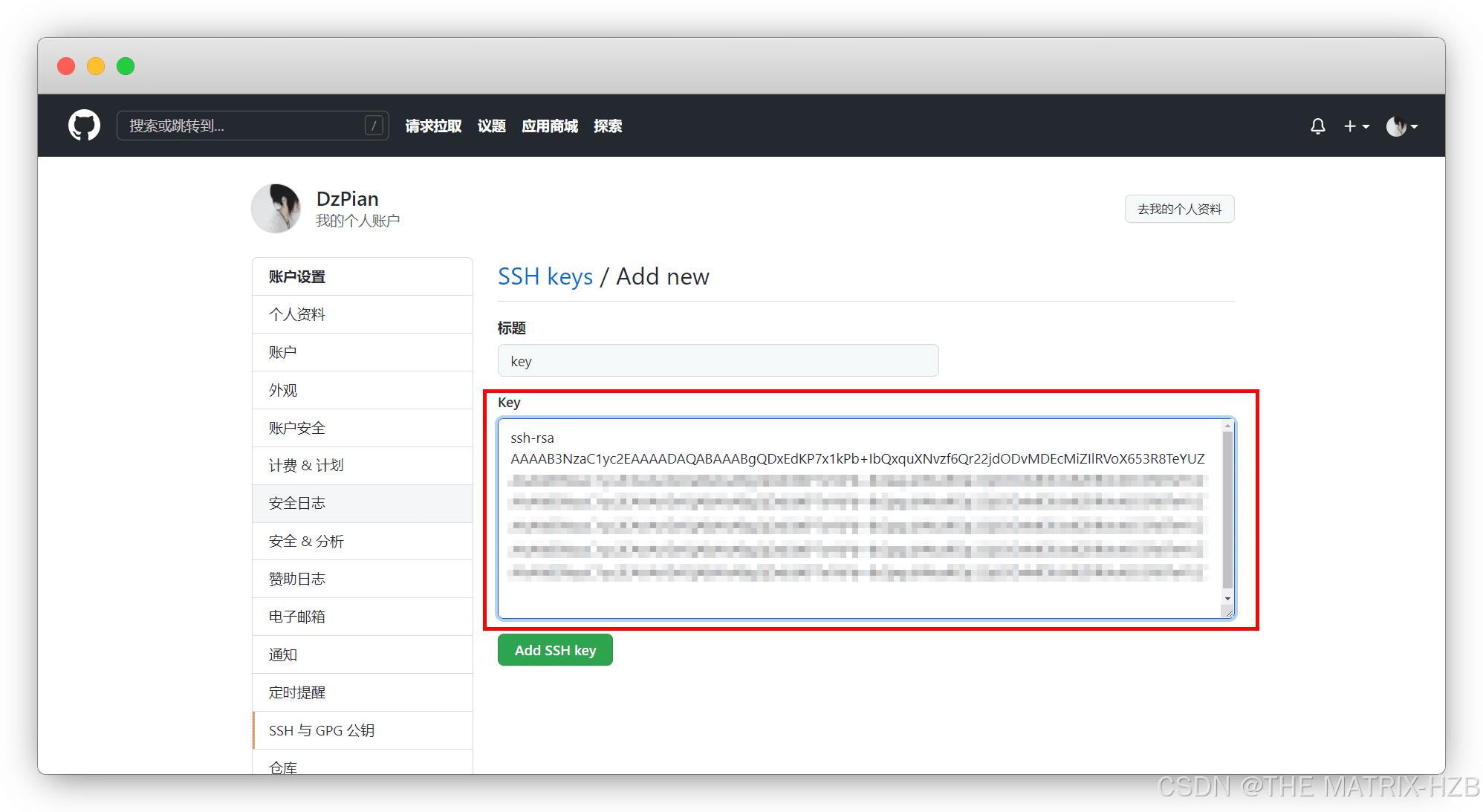The width and height of the screenshot is (1483, 812).
Task: Click the Key textarea scroll-up arrow
Action: pyautogui.click(x=1227, y=426)
